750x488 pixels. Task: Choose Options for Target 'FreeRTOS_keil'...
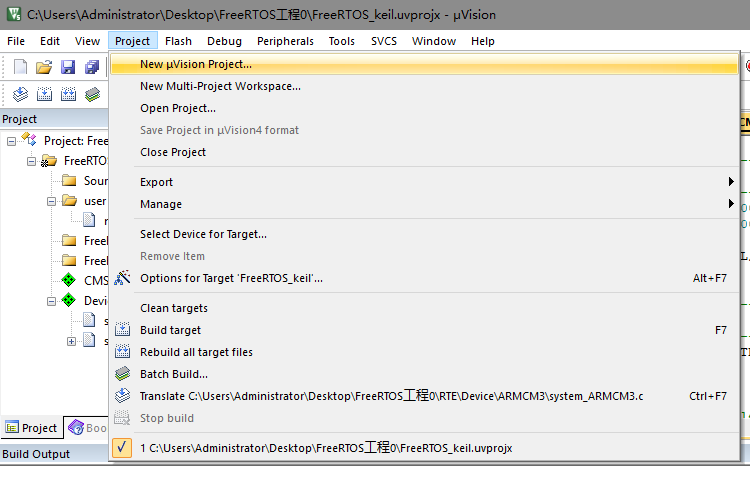tap(425, 278)
